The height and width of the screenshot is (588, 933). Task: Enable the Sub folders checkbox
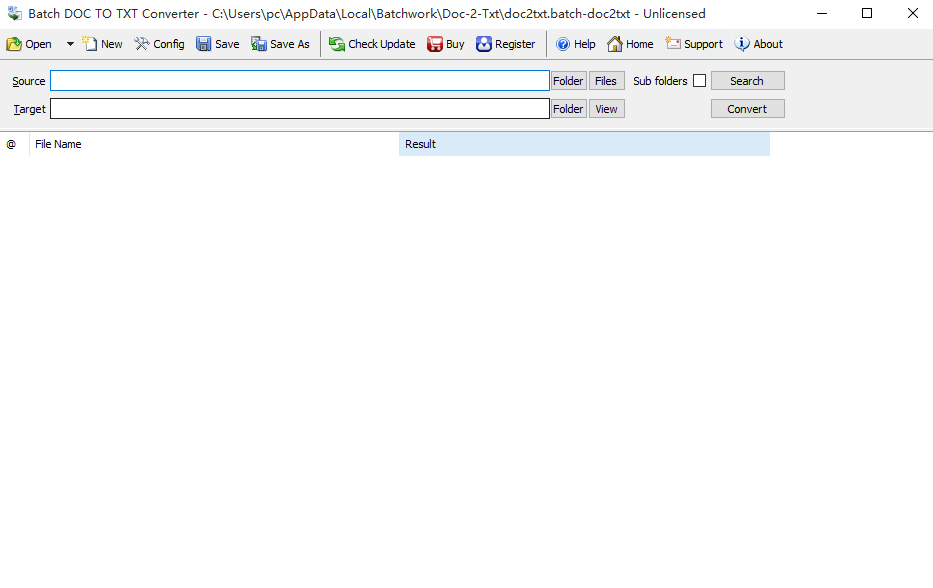pos(700,81)
